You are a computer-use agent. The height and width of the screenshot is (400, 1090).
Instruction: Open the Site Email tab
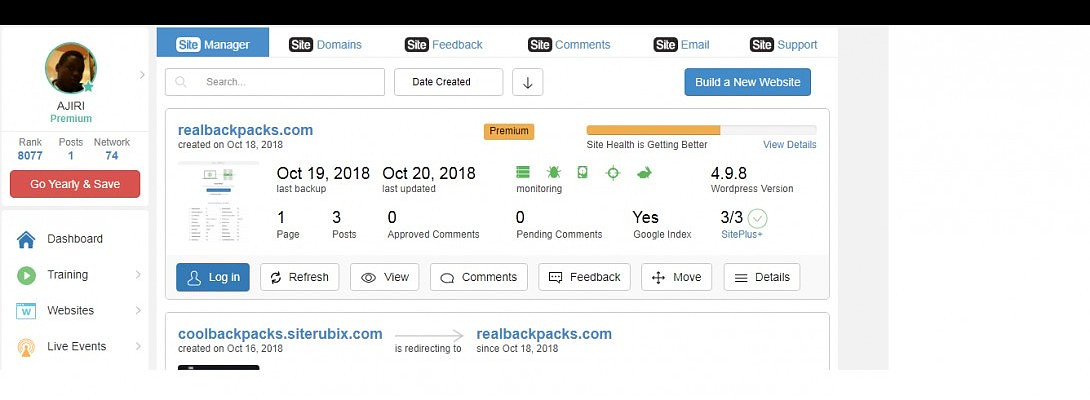[681, 44]
